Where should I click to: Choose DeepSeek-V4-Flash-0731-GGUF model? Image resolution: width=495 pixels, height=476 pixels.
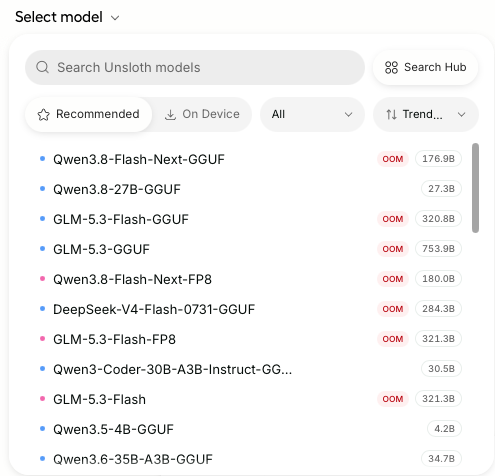[x=251, y=309]
